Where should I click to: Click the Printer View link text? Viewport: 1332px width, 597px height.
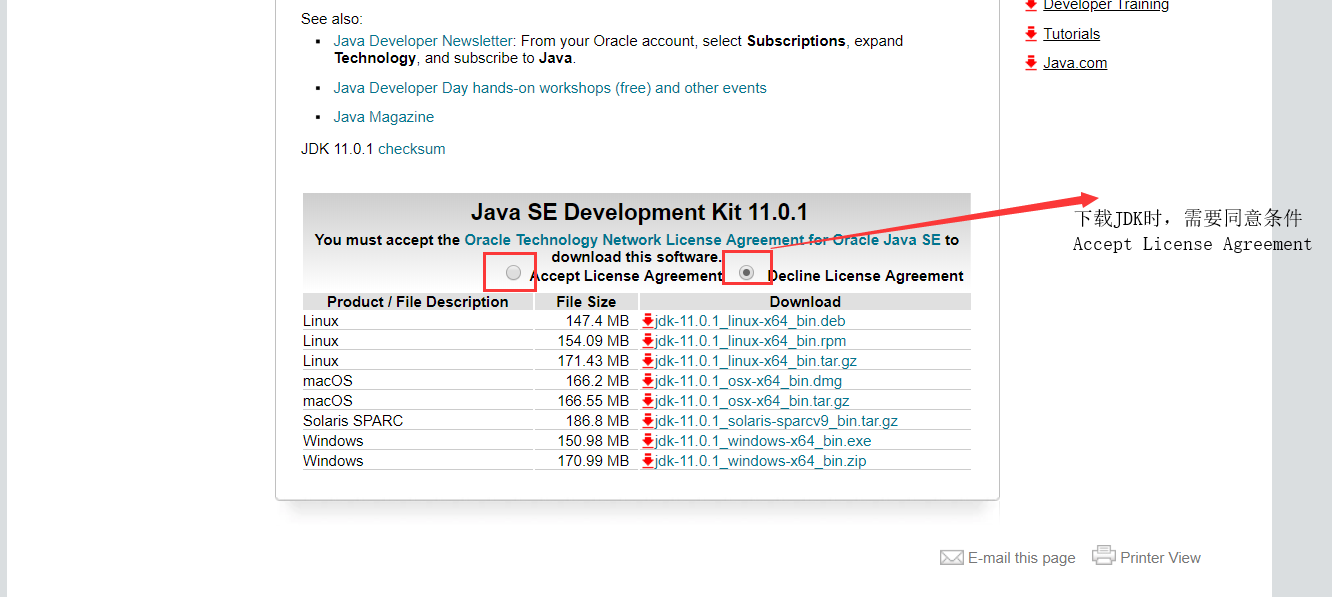1160,558
